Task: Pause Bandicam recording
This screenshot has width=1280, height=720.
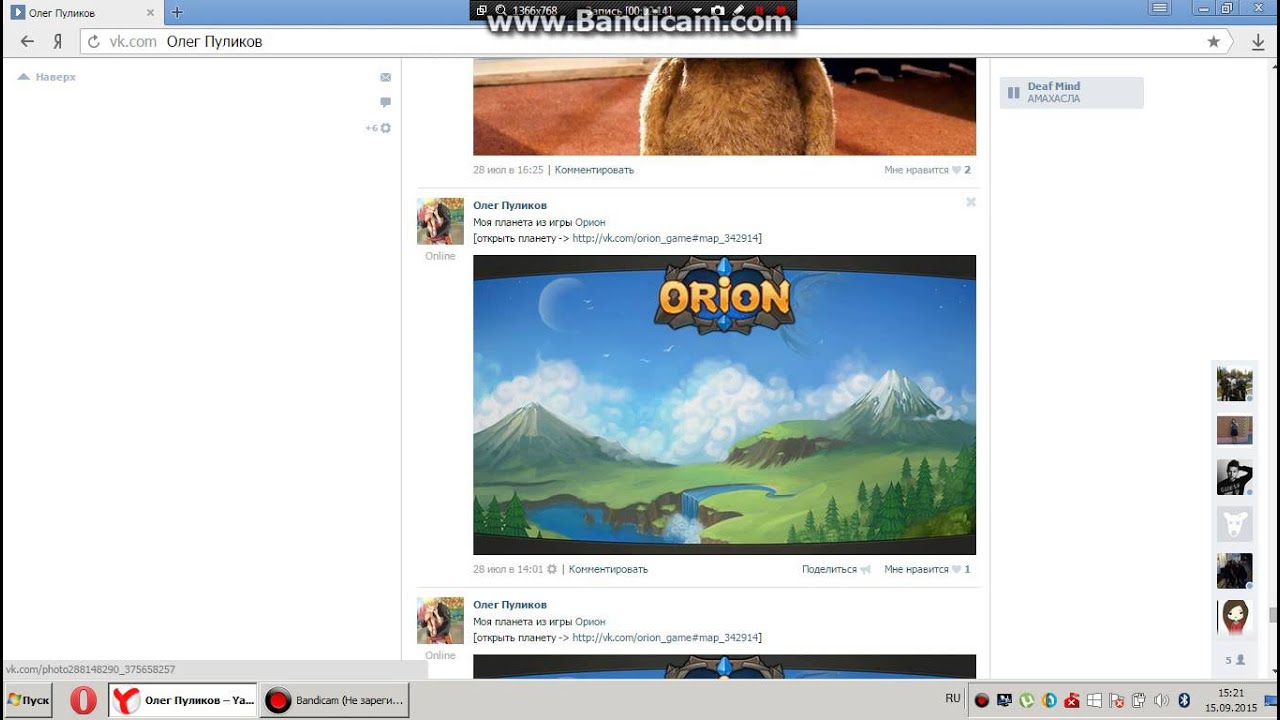Action: tap(760, 10)
